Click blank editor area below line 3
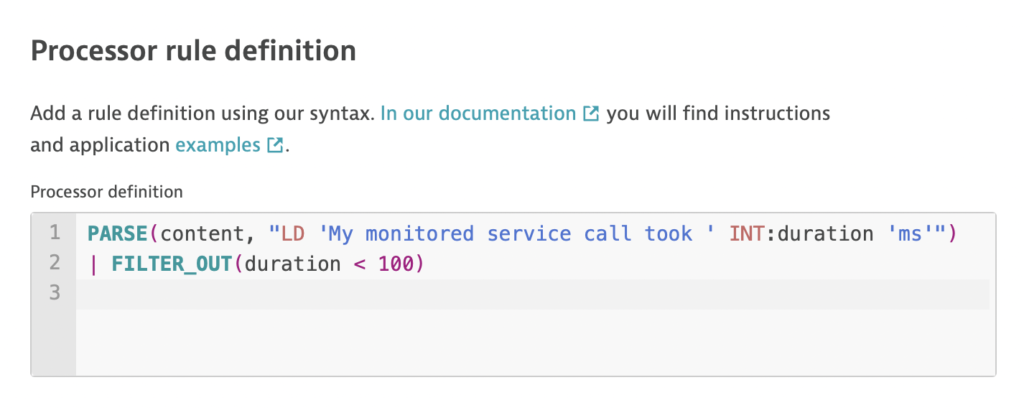1024x408 pixels. tap(532, 342)
